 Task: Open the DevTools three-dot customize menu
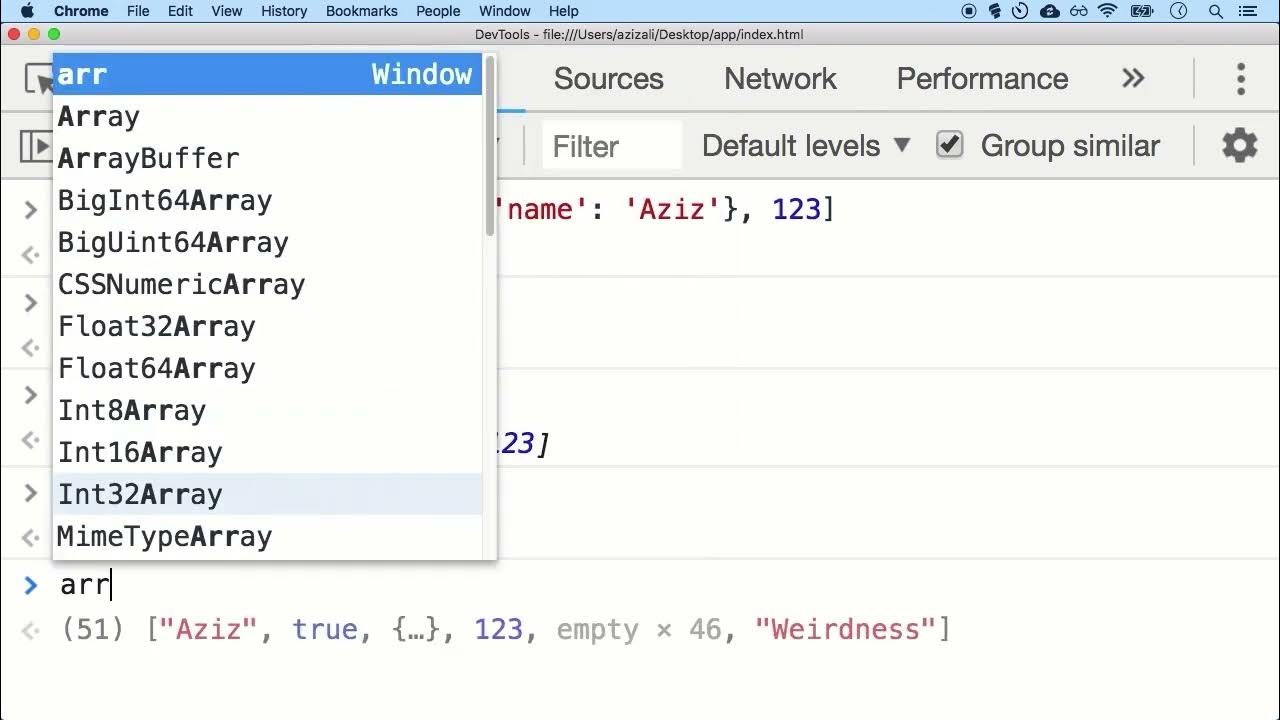click(x=1240, y=79)
